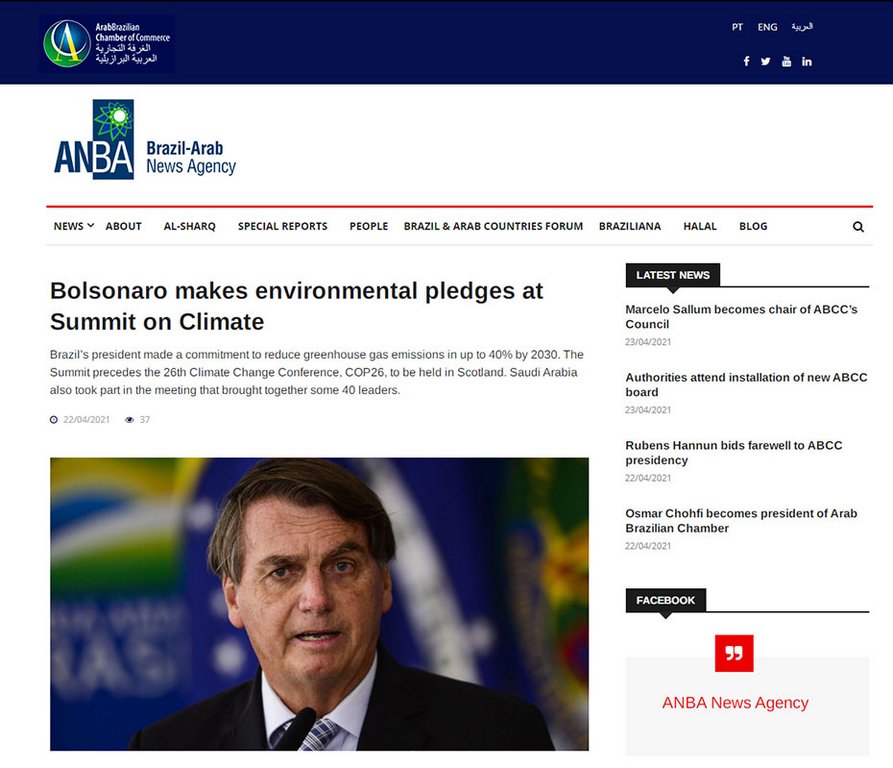
Task: Open the Twitter icon in header
Action: [x=766, y=61]
